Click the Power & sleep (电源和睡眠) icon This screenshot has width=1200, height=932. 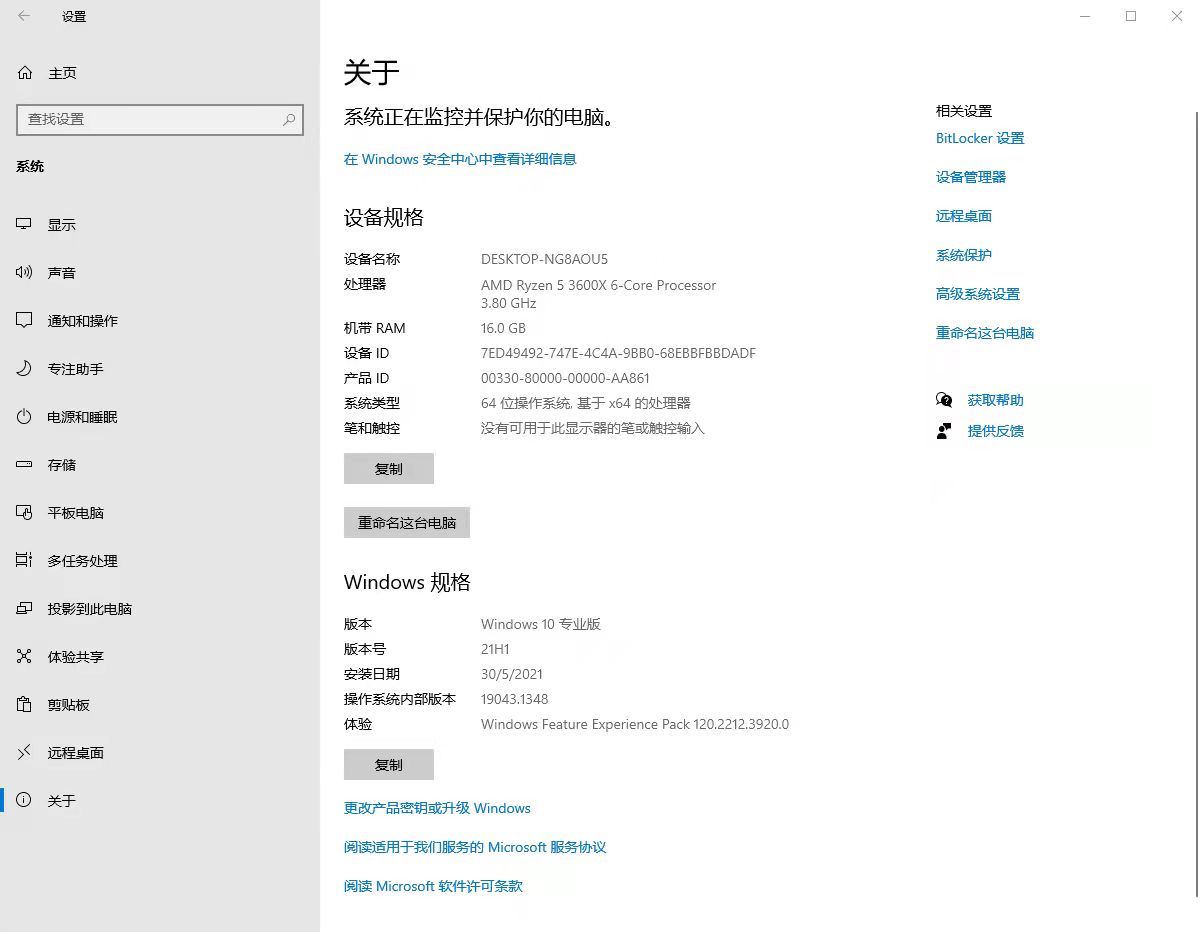coord(25,417)
